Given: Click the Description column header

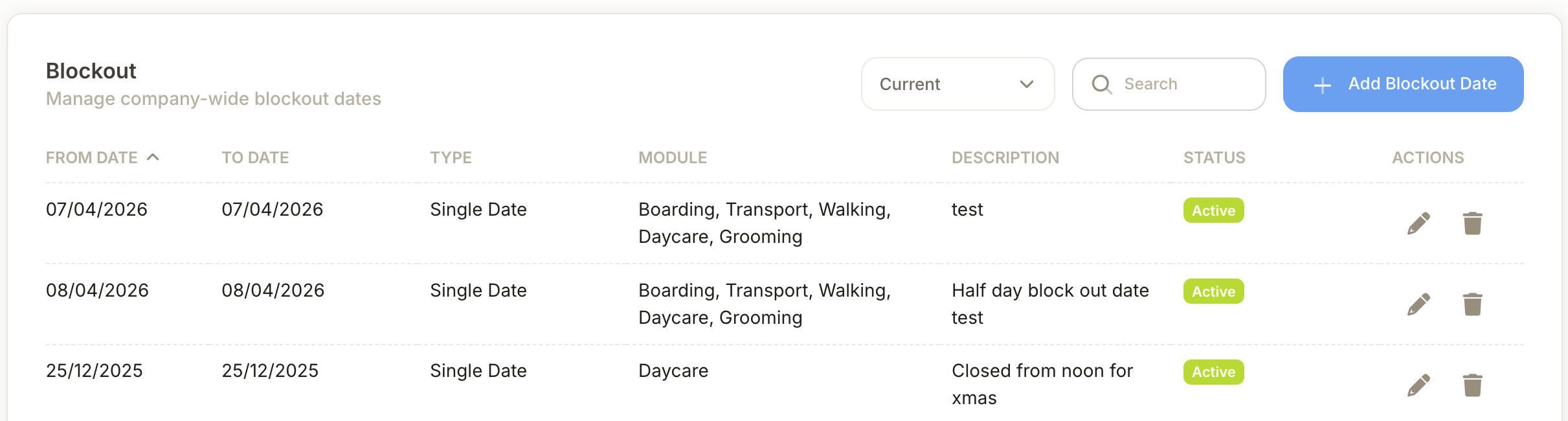Looking at the screenshot, I should click(x=1005, y=157).
